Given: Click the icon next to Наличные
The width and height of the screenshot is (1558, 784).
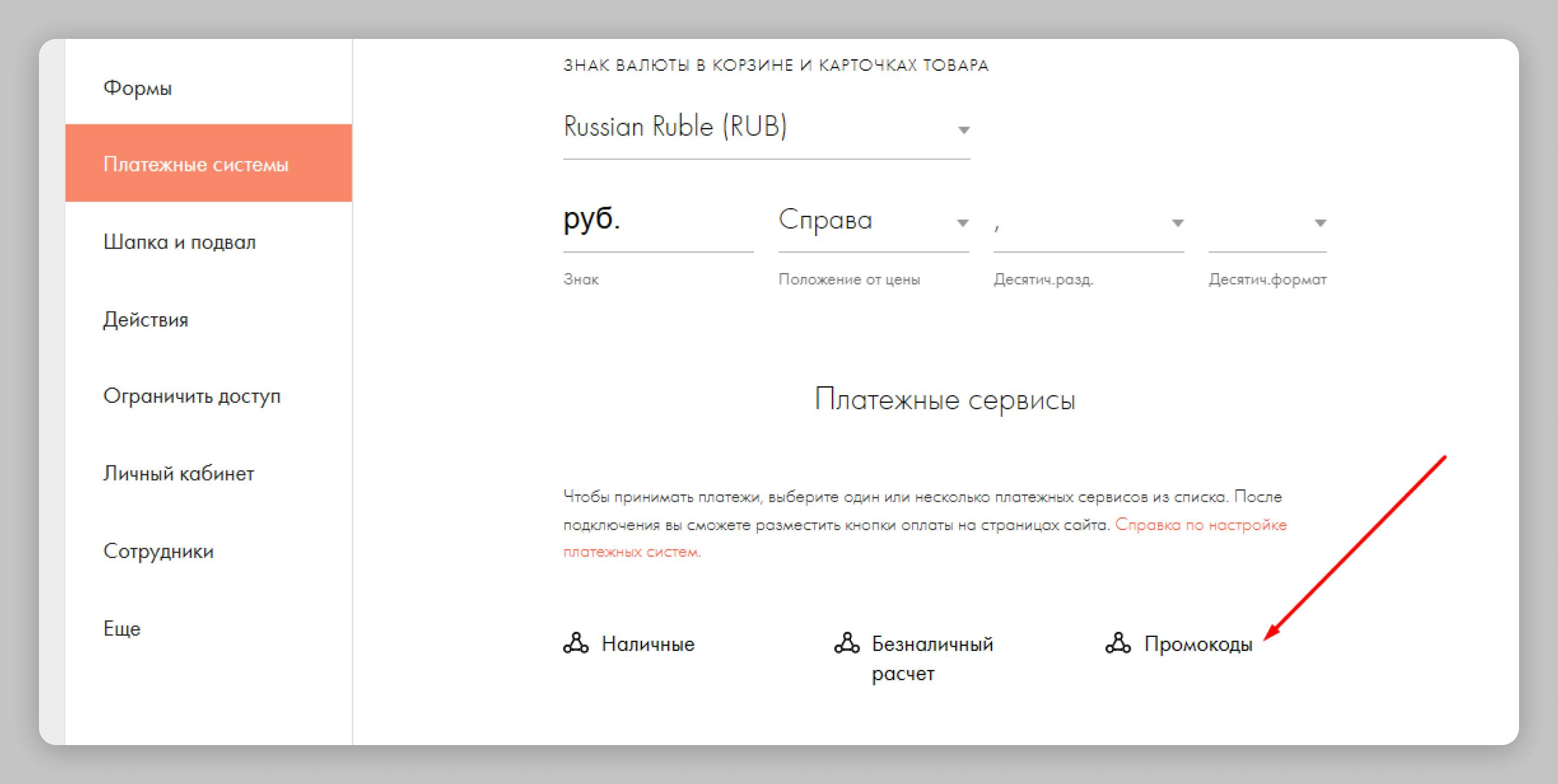Looking at the screenshot, I should click(x=575, y=643).
